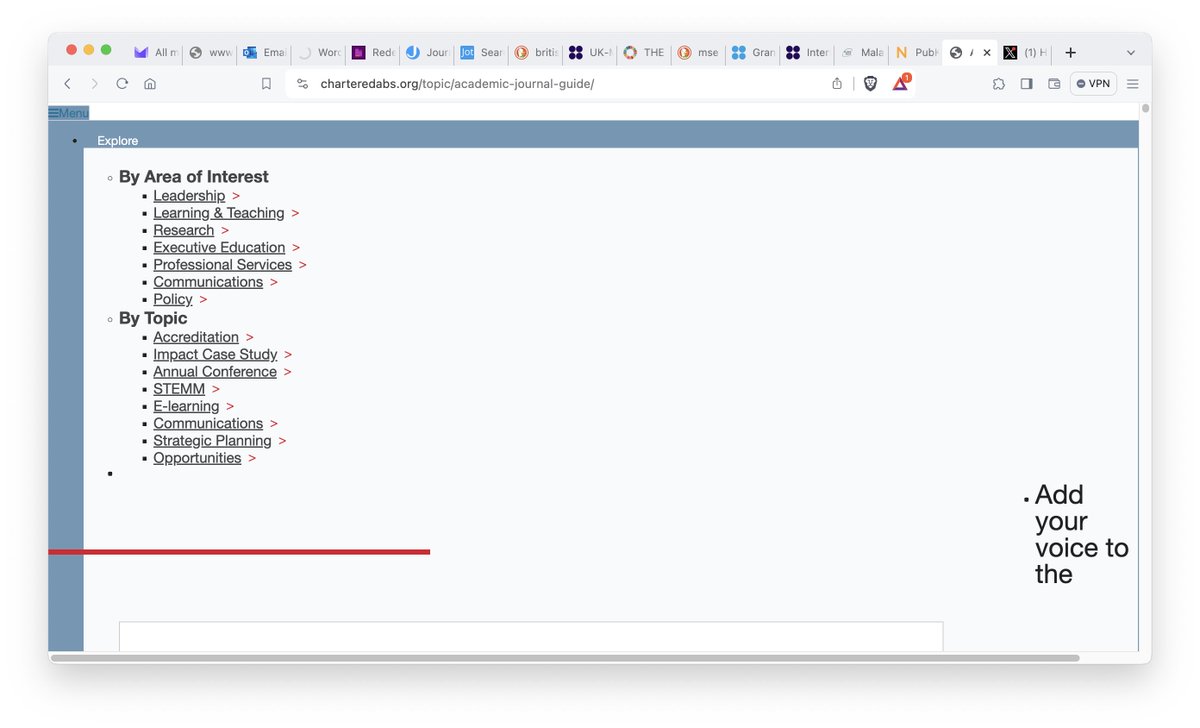Open the Impact Case Study link
Viewport: 1200px width, 728px height.
[x=215, y=354]
